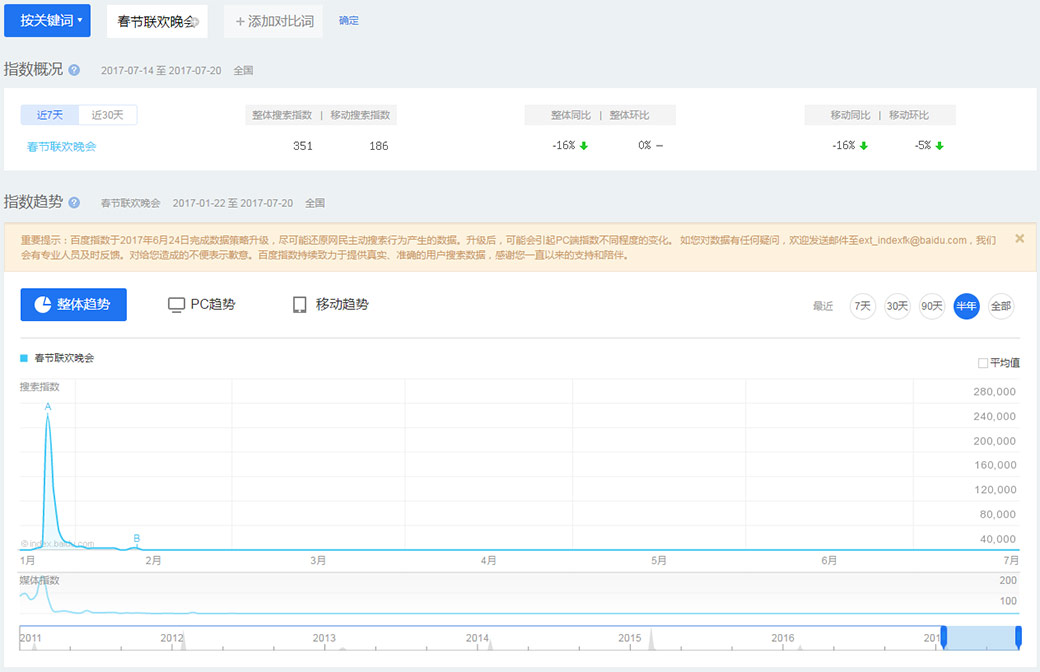The image size is (1040, 672).
Task: Click the 春节联欢晚会 keyword input box
Action: pos(157,21)
